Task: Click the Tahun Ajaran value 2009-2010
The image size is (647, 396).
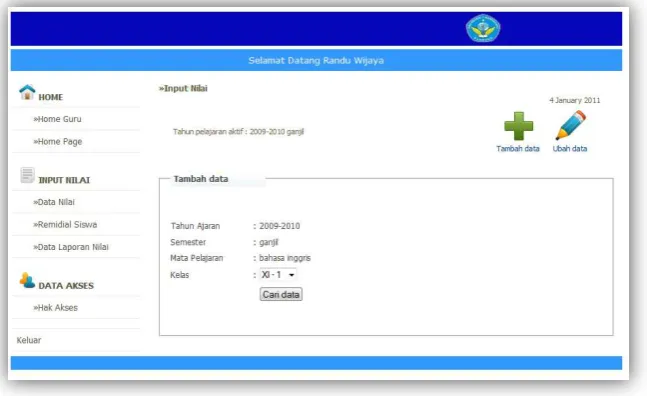Action: coord(279,226)
